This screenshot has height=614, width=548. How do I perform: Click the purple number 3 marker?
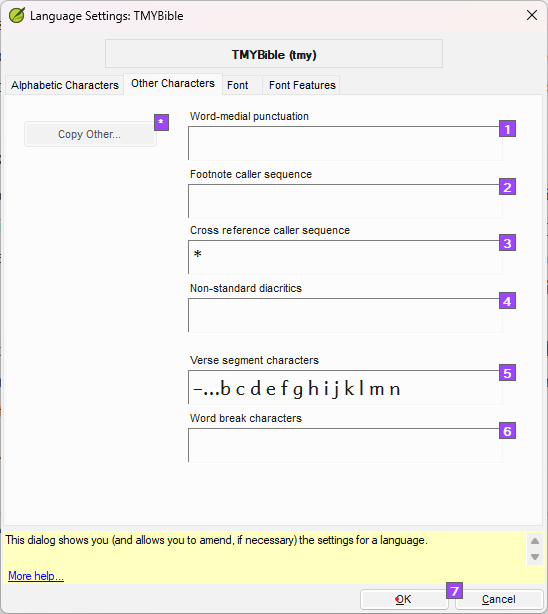click(507, 243)
